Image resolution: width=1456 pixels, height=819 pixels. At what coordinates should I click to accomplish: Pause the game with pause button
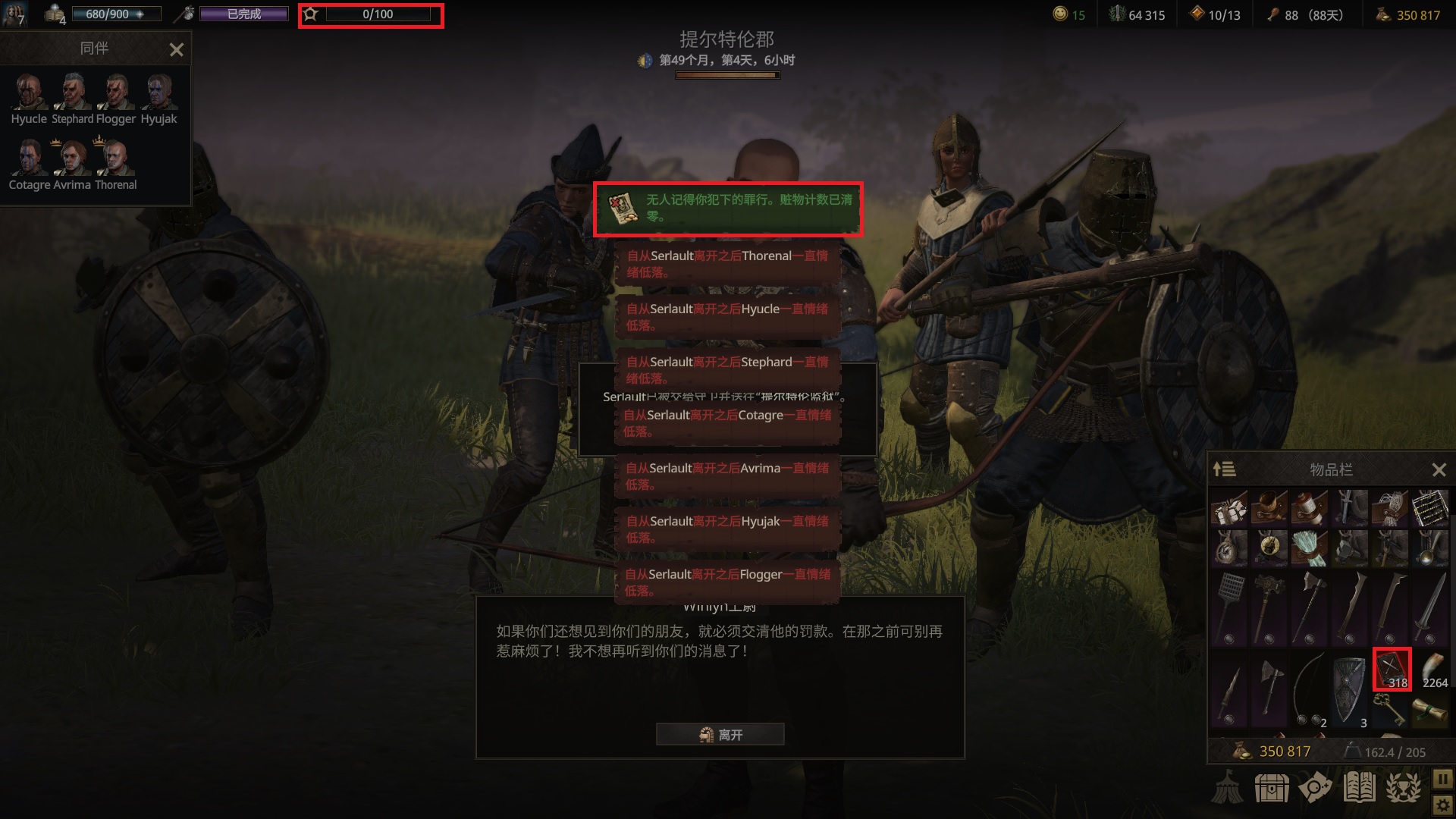click(1442, 779)
